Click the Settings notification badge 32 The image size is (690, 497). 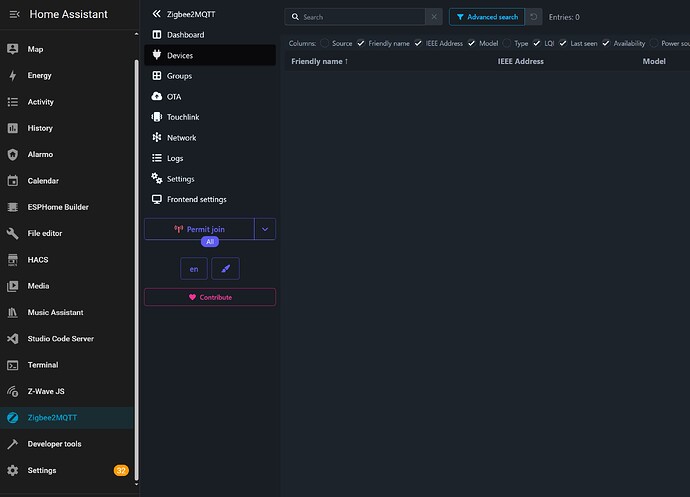(121, 470)
